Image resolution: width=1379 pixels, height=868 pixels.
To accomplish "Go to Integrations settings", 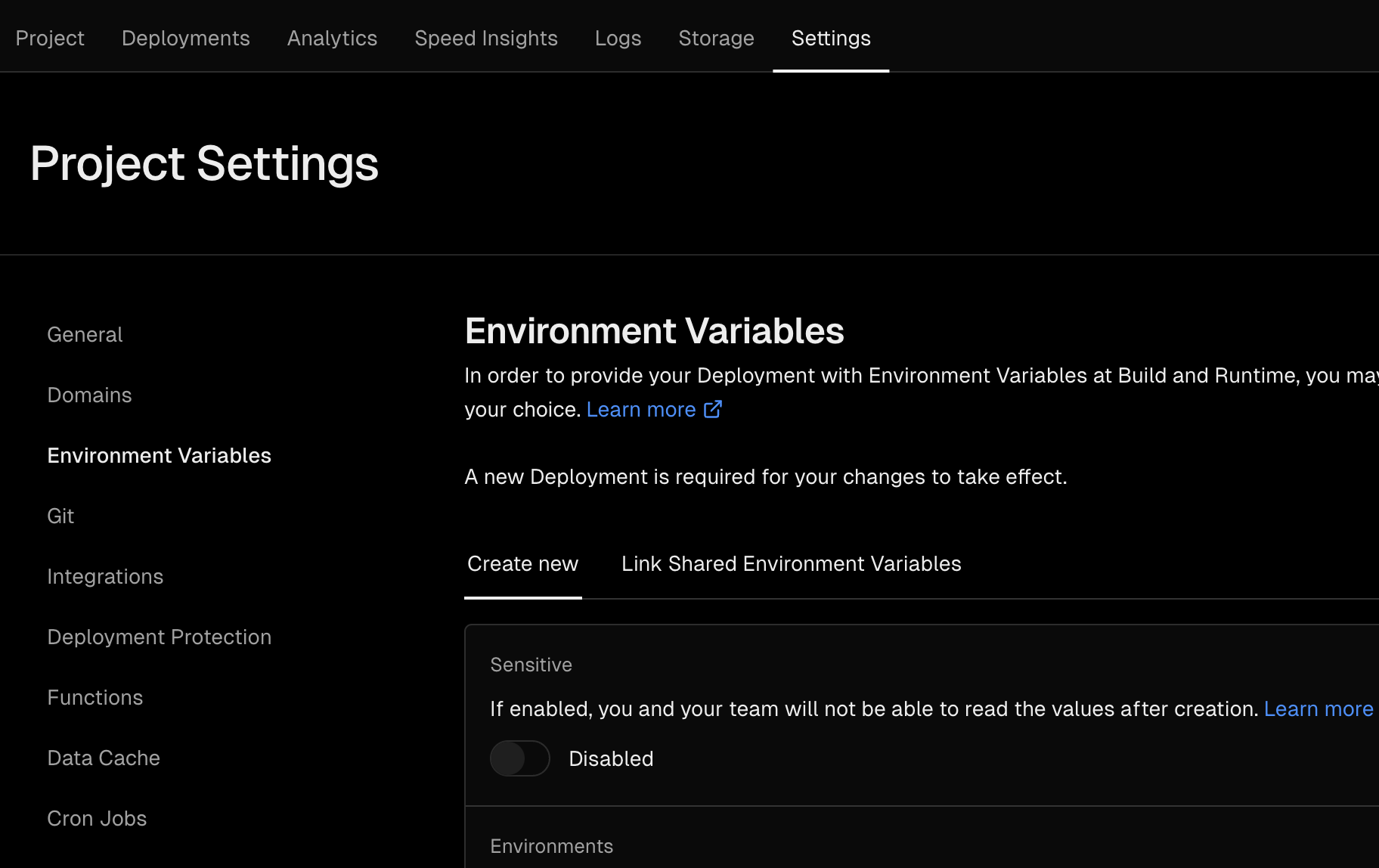I will click(105, 576).
